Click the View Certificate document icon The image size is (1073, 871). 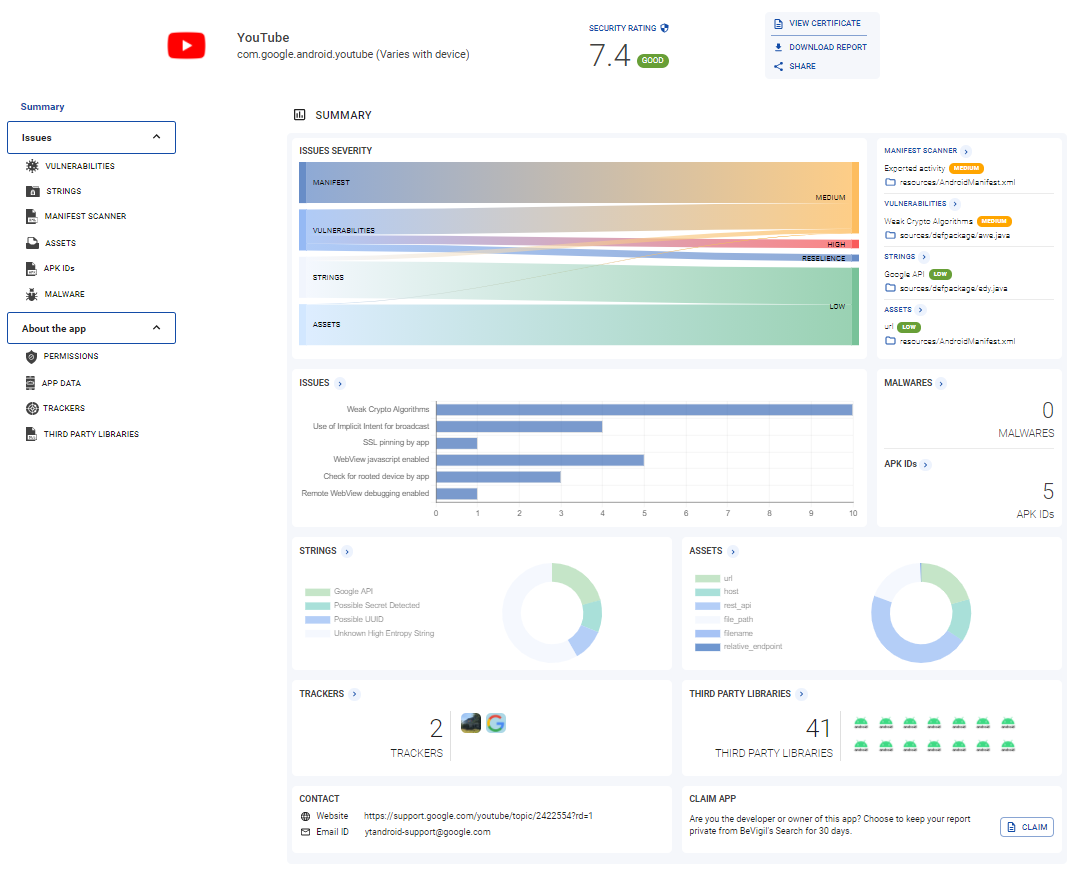(778, 23)
